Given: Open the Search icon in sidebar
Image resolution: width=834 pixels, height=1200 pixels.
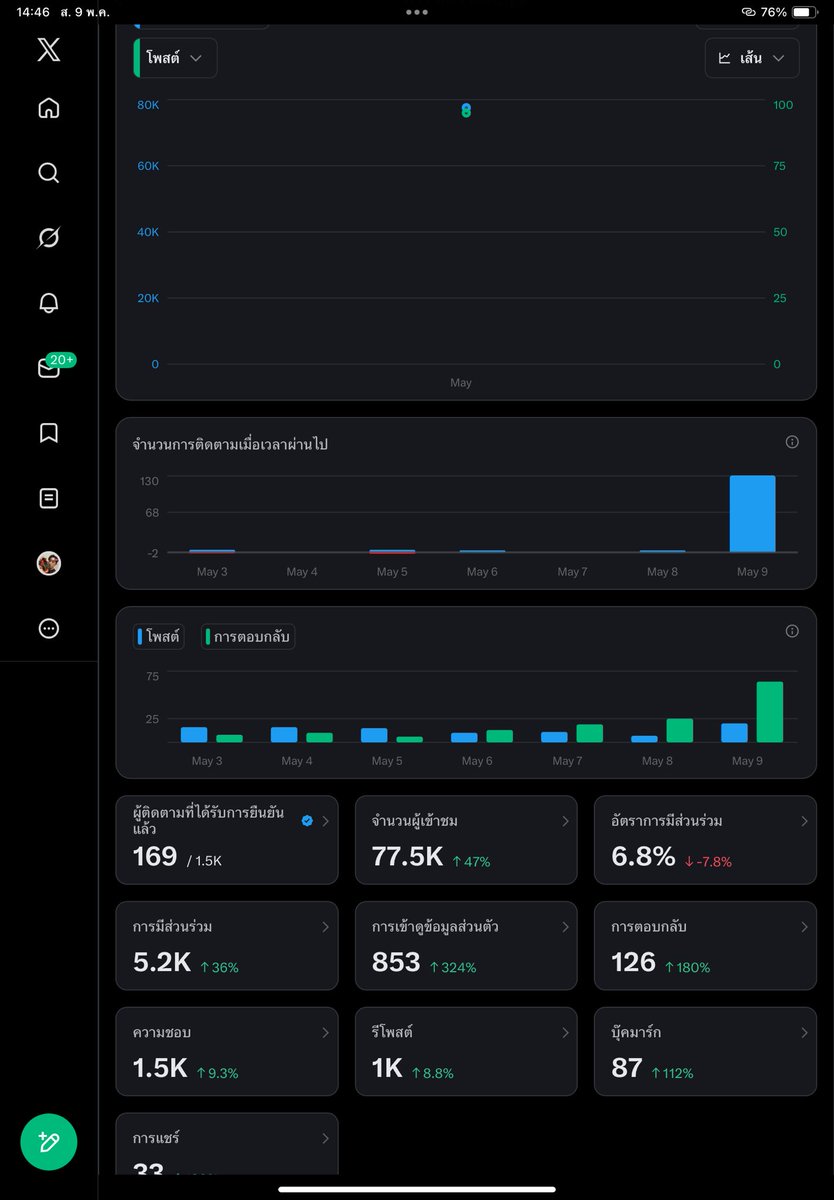Looking at the screenshot, I should click(x=48, y=173).
